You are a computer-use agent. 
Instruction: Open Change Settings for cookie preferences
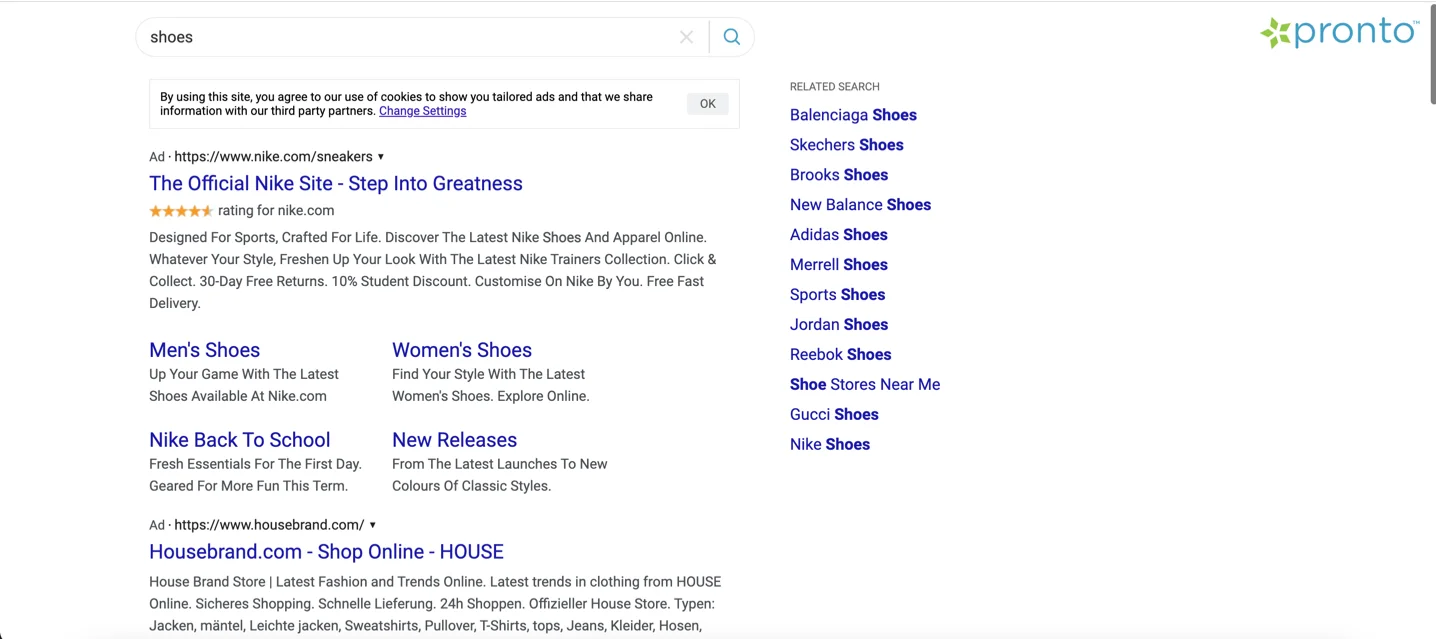pos(422,111)
